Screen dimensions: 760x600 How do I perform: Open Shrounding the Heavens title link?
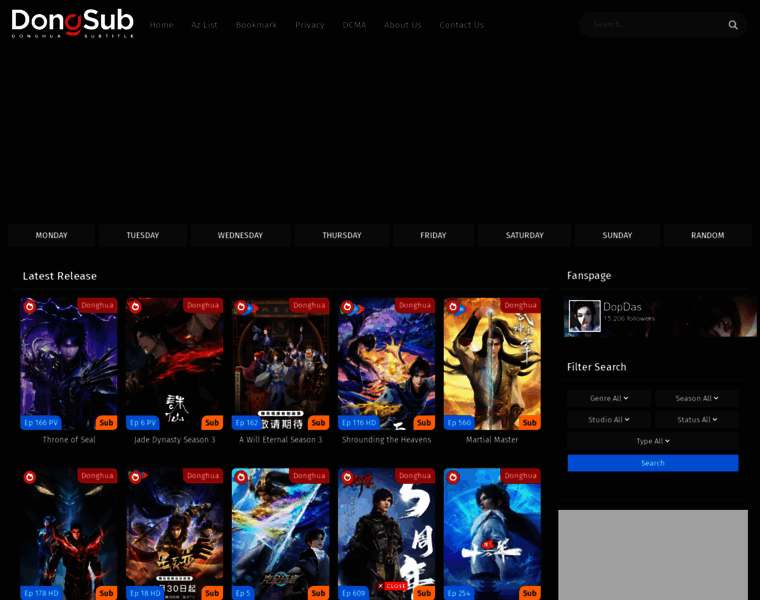point(386,440)
